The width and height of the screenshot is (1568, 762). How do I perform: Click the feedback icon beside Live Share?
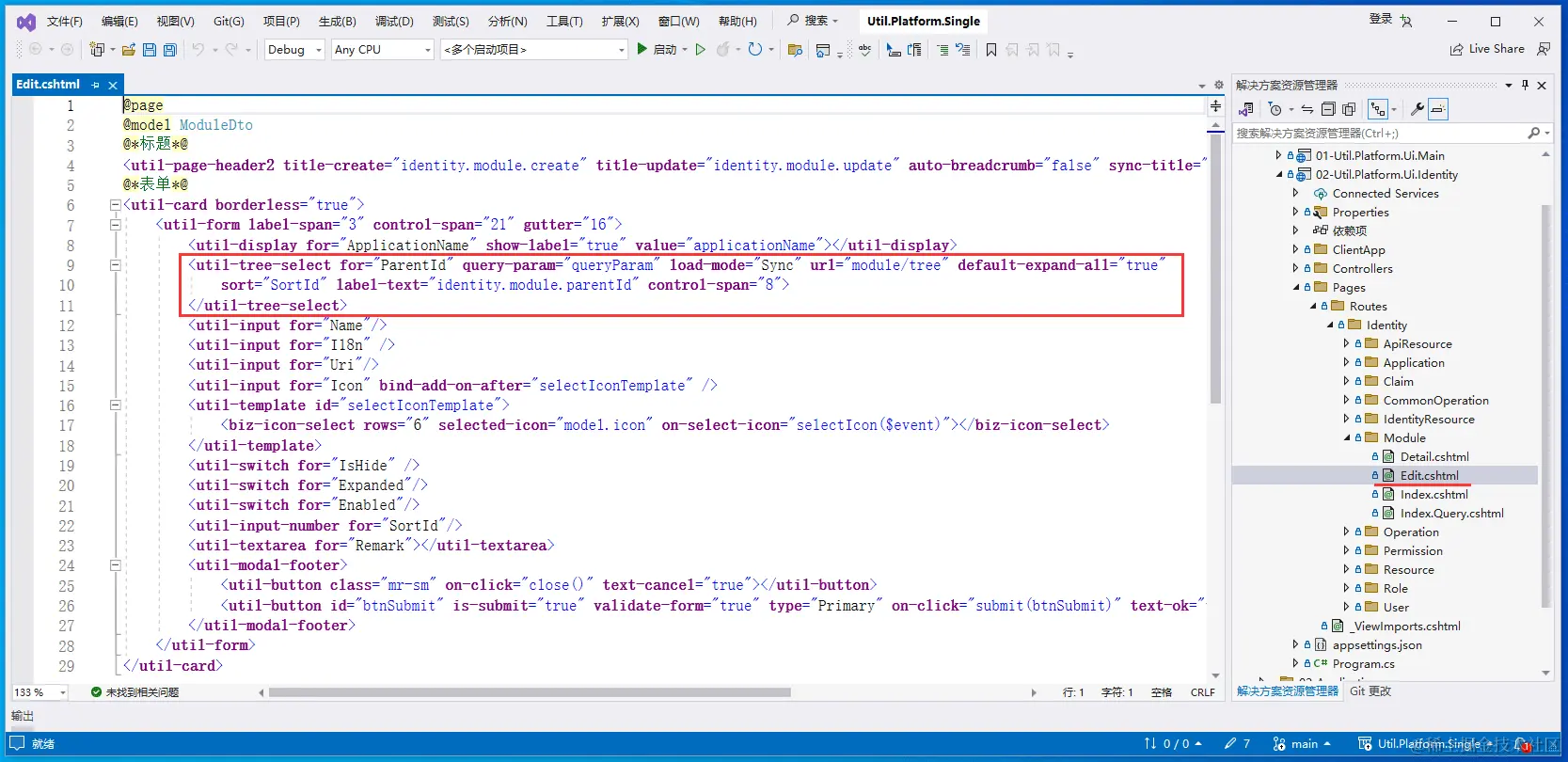coord(1544,49)
